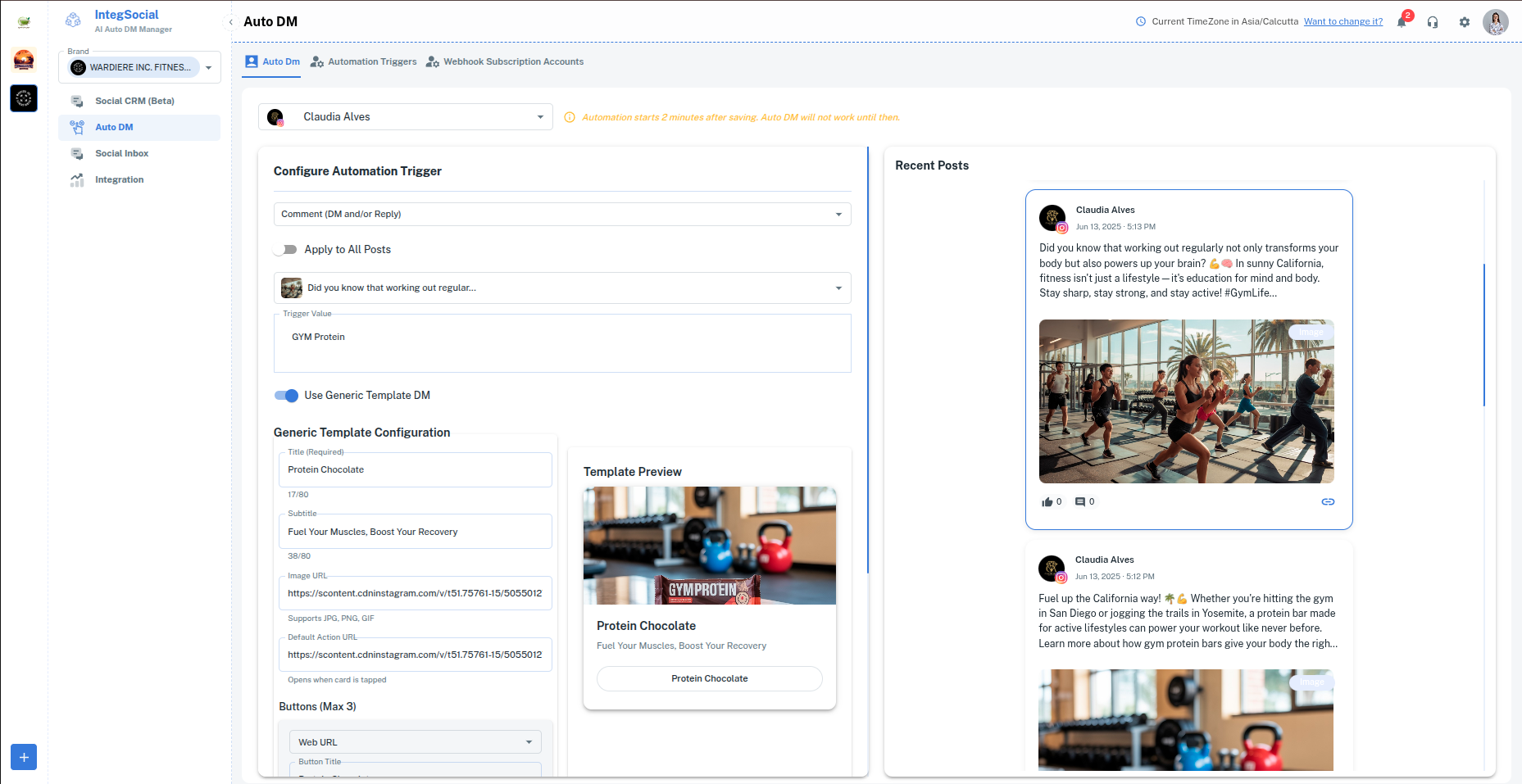This screenshot has width=1522, height=784.
Task: Open Auto DM sidebar item
Action: point(139,127)
